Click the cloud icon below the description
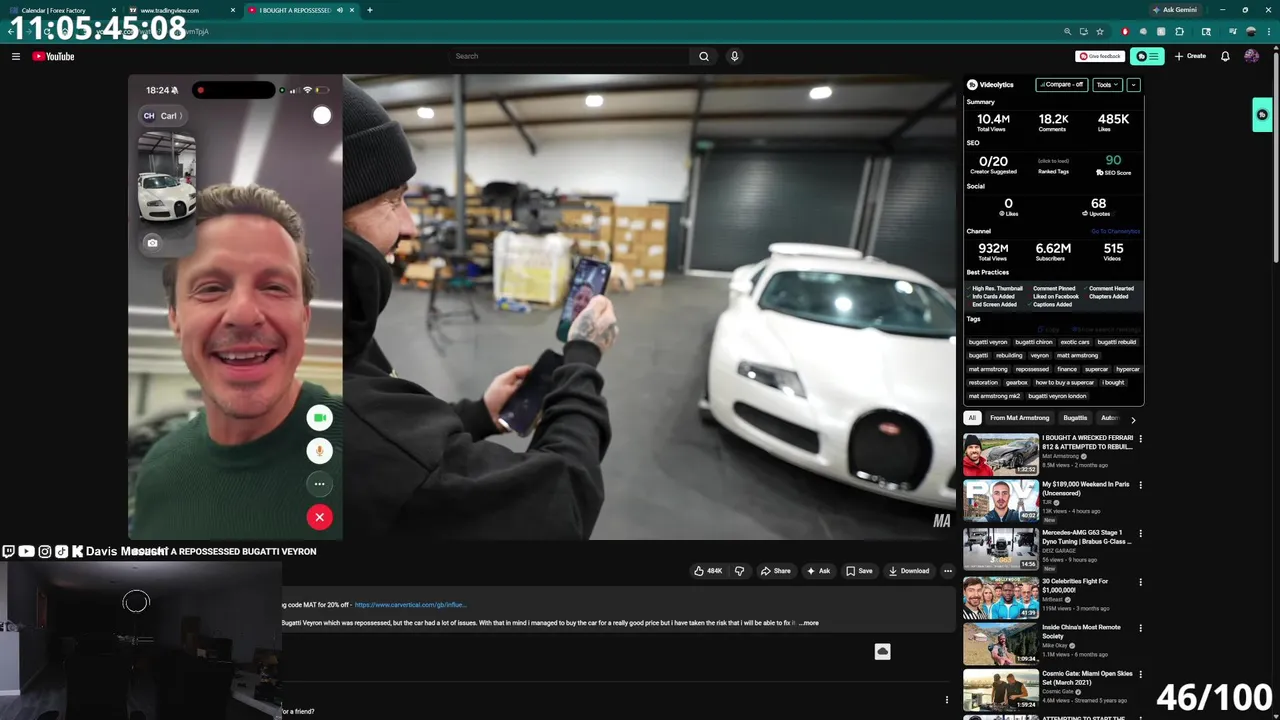This screenshot has height=720, width=1280. tap(882, 652)
